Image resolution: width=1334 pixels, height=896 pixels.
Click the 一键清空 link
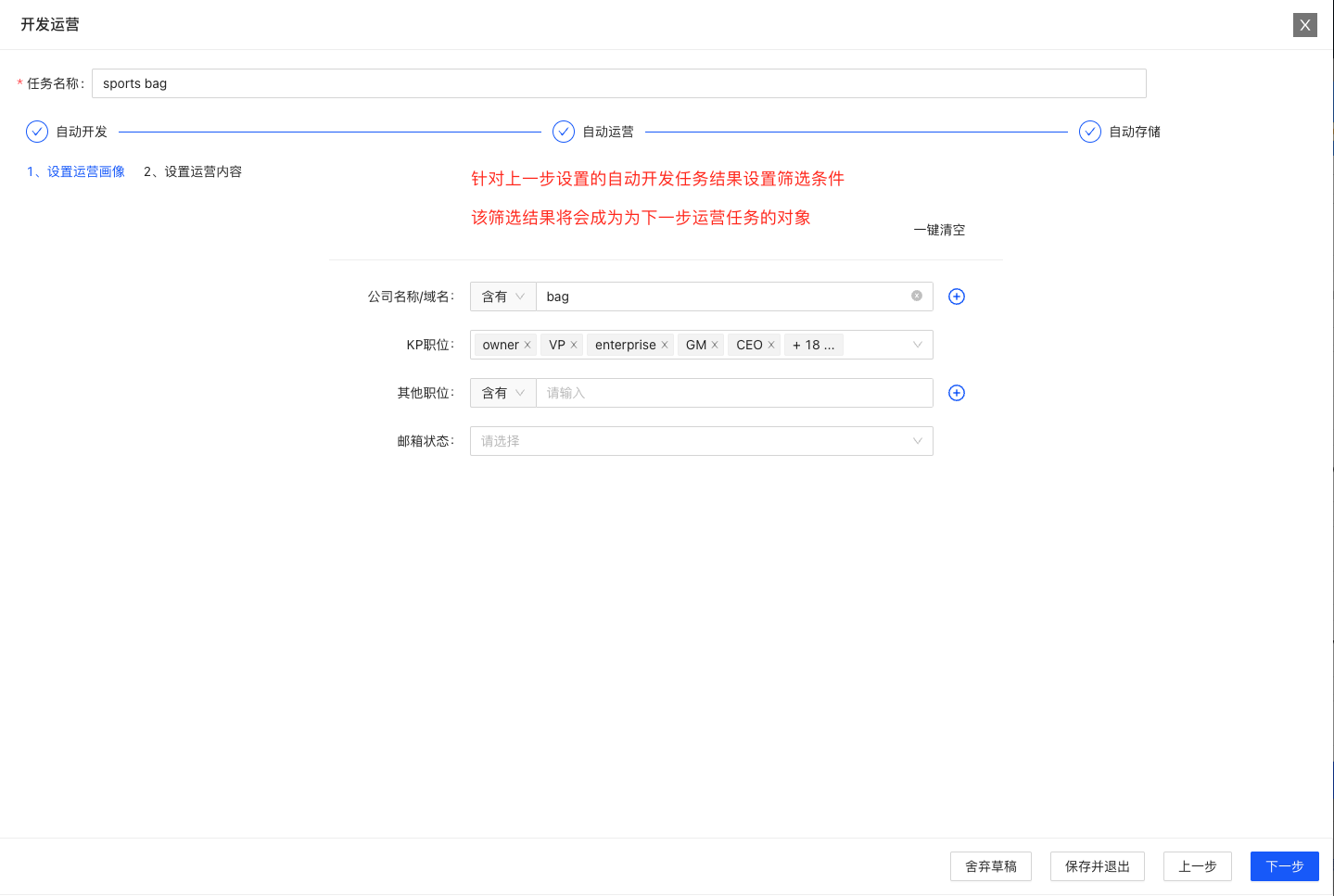click(x=939, y=230)
